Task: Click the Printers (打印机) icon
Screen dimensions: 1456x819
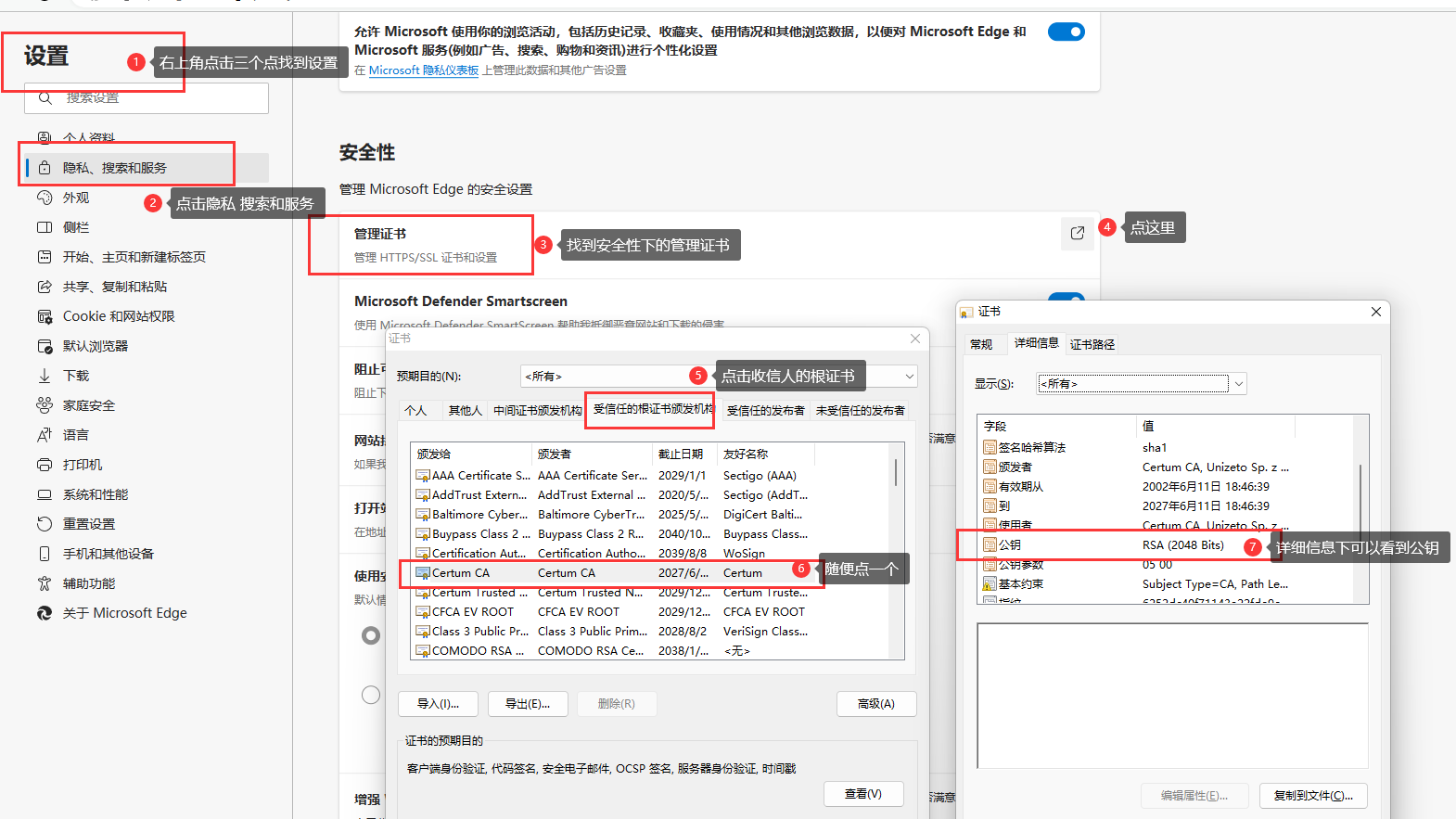Action: coord(45,465)
